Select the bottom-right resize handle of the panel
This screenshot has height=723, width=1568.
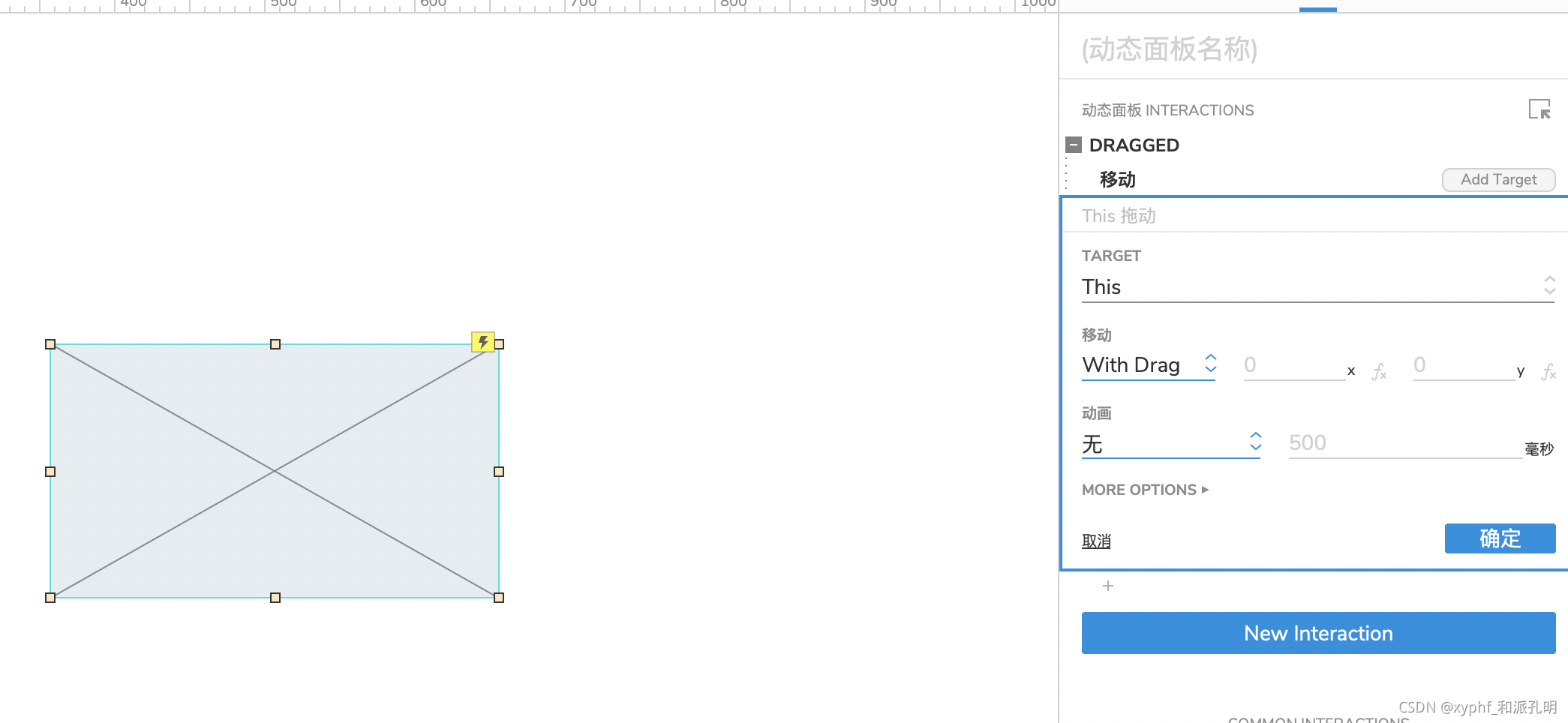(499, 598)
